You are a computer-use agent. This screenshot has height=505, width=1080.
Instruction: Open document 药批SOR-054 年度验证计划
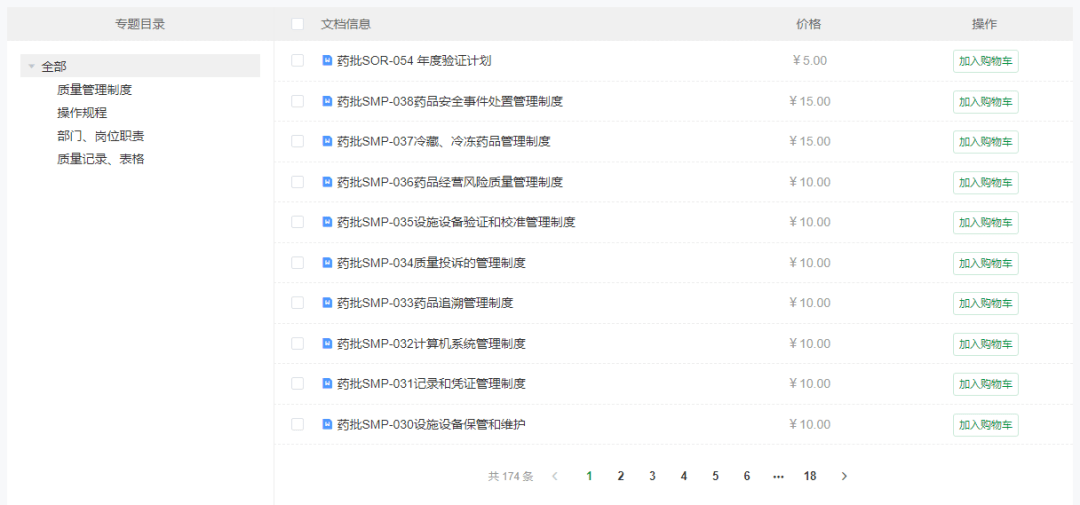coord(414,61)
